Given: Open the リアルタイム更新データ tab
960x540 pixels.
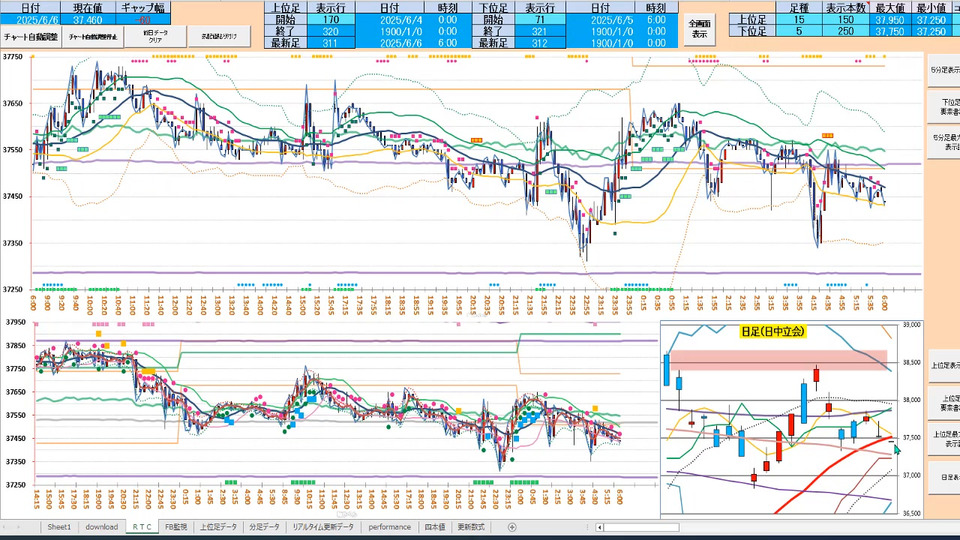Looking at the screenshot, I should point(322,527).
